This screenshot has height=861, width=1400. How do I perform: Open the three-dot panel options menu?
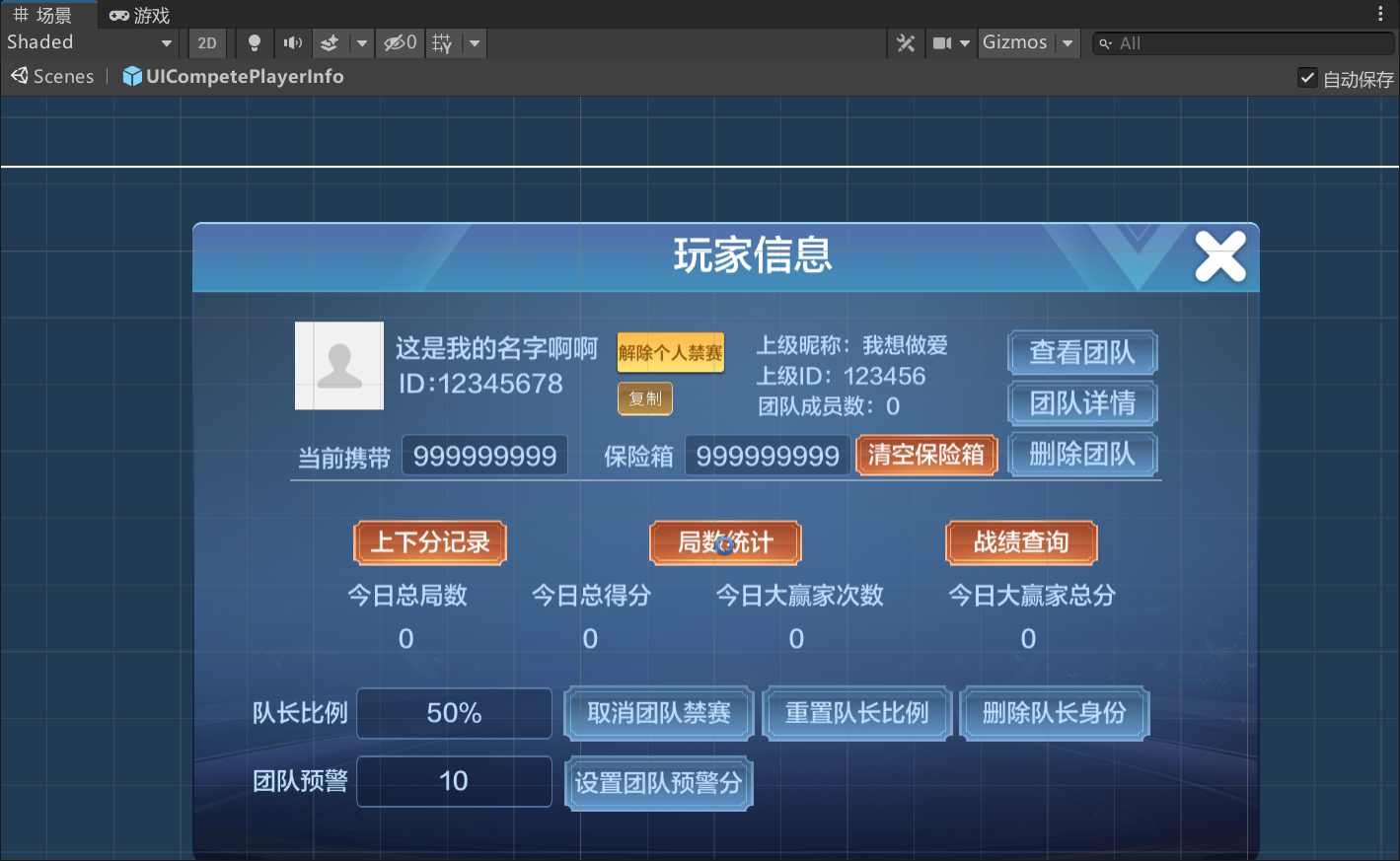(x=1379, y=14)
